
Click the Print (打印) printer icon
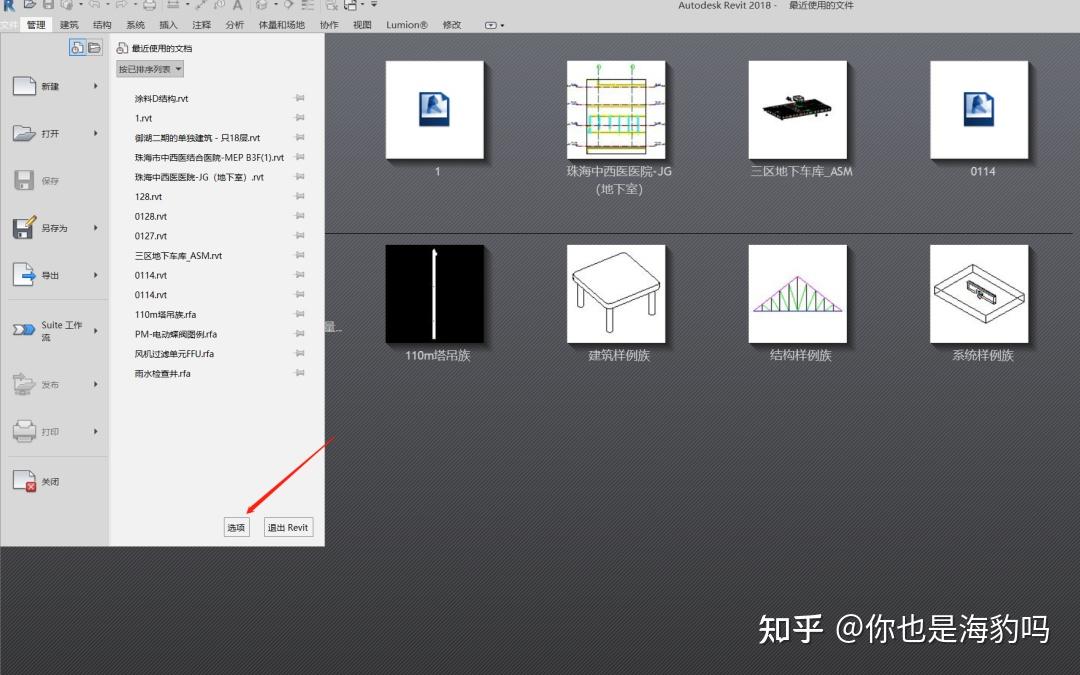coord(24,431)
